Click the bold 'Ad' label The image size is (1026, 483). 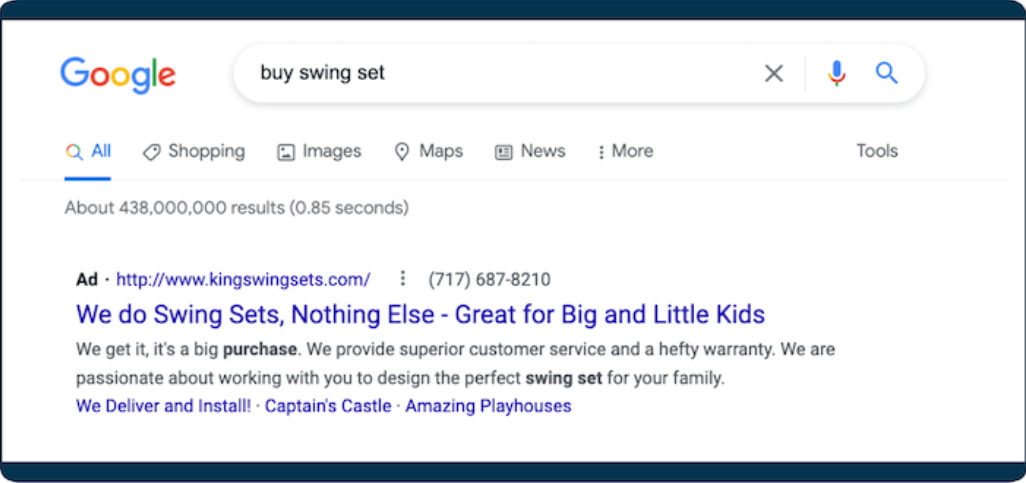[87, 280]
